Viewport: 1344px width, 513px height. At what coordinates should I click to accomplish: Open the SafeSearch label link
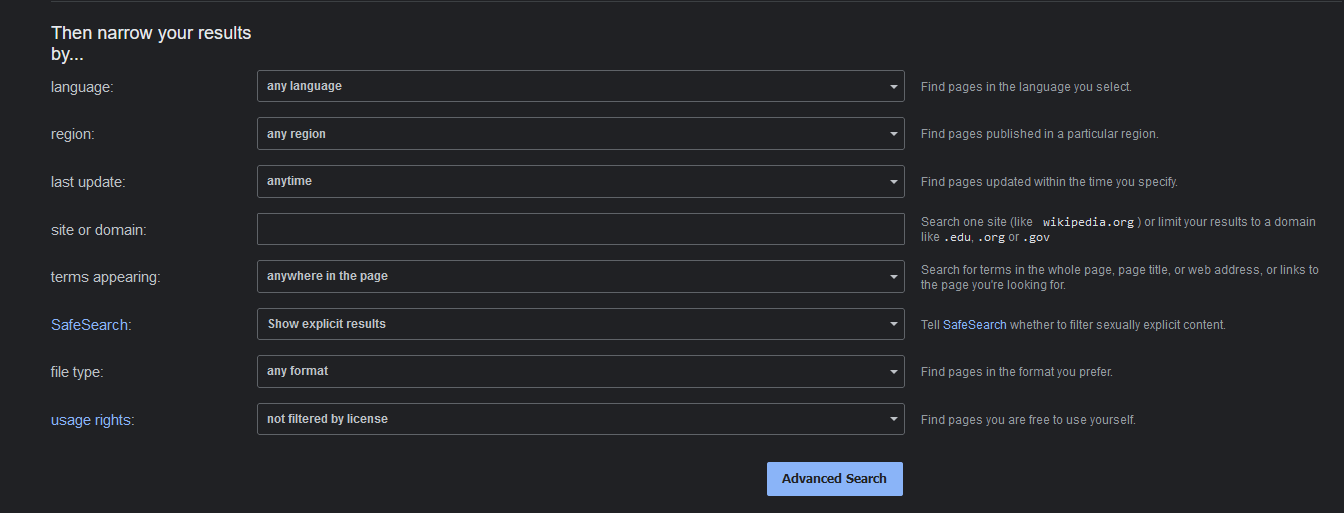(91, 325)
